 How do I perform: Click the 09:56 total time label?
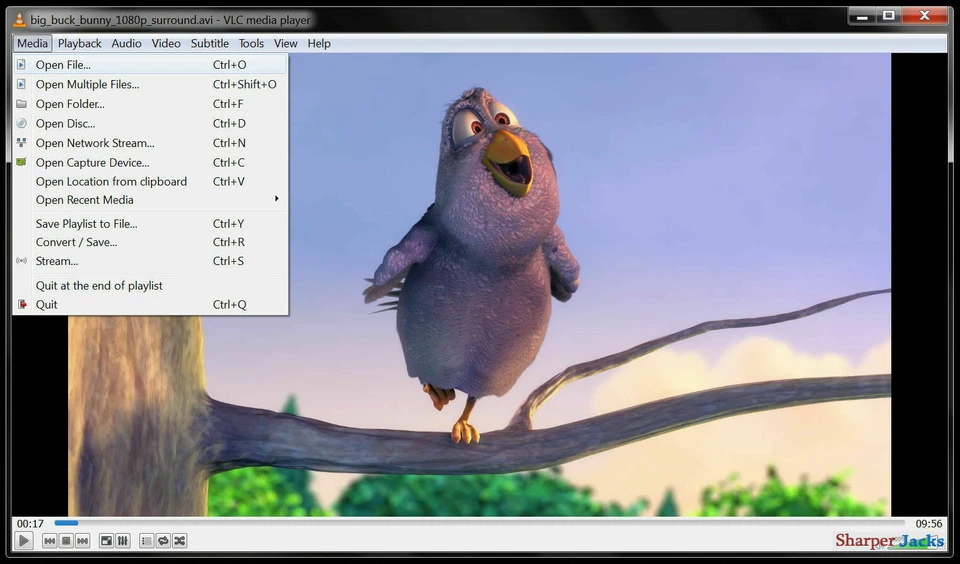click(x=929, y=524)
